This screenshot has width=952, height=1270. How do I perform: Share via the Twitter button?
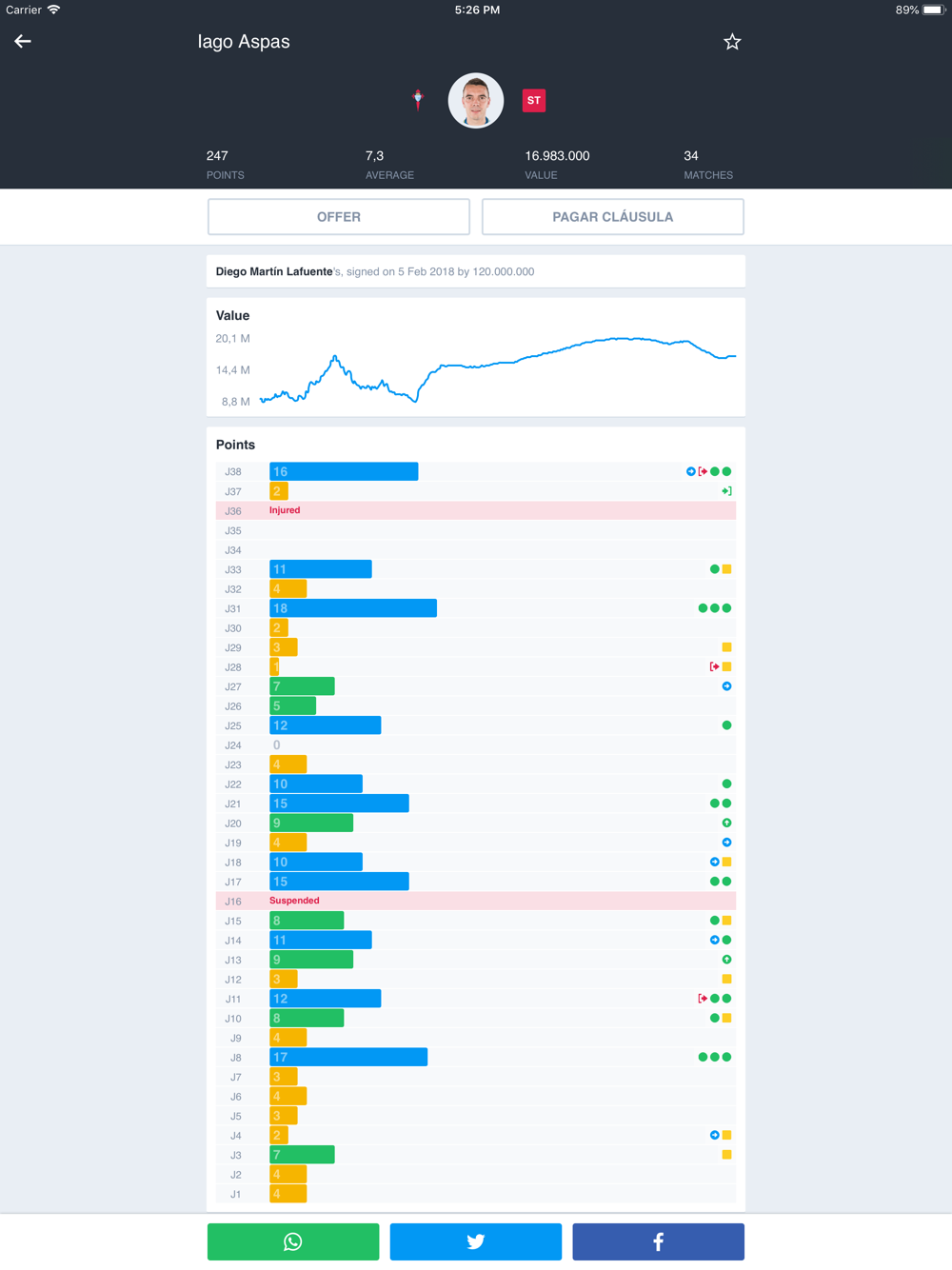click(476, 1241)
